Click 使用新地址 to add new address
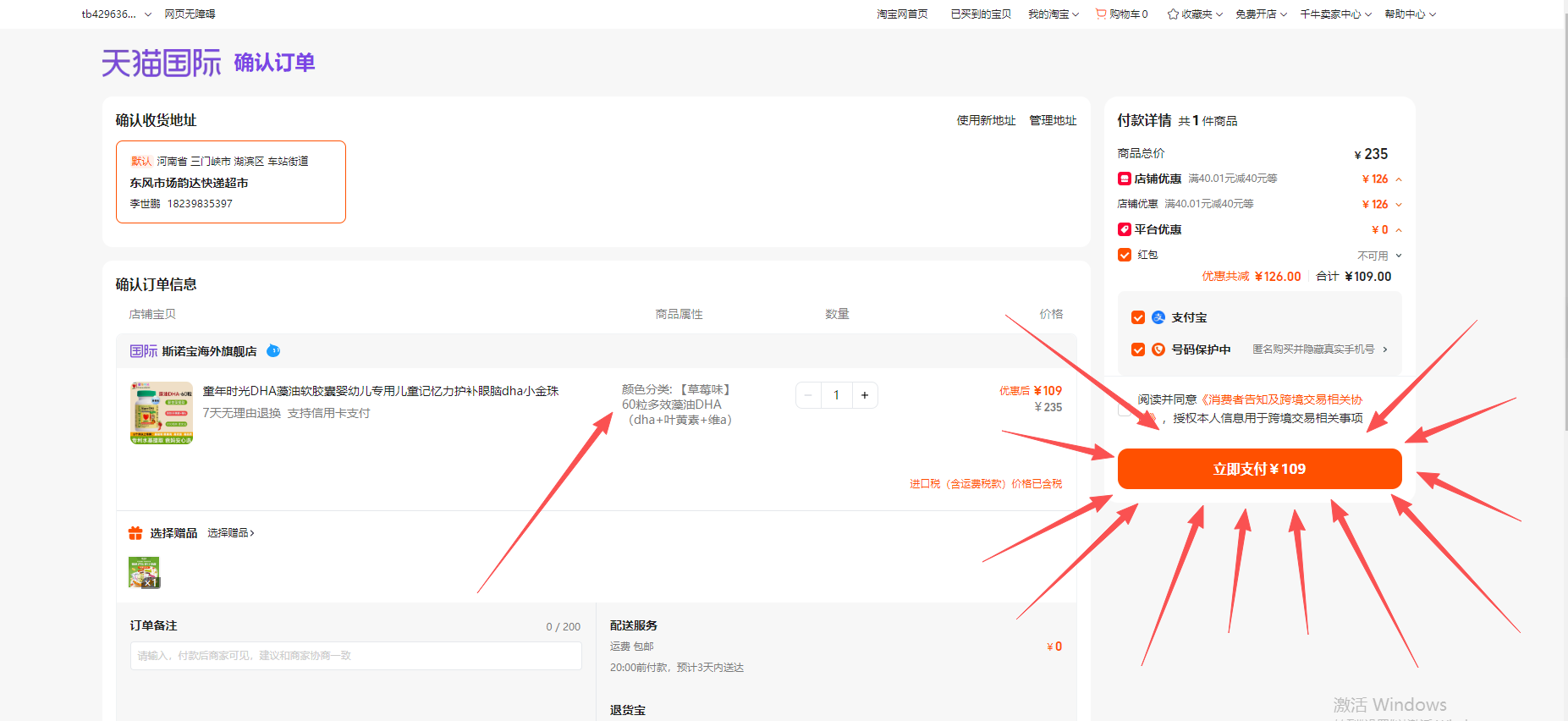The height and width of the screenshot is (721, 1568). point(986,120)
